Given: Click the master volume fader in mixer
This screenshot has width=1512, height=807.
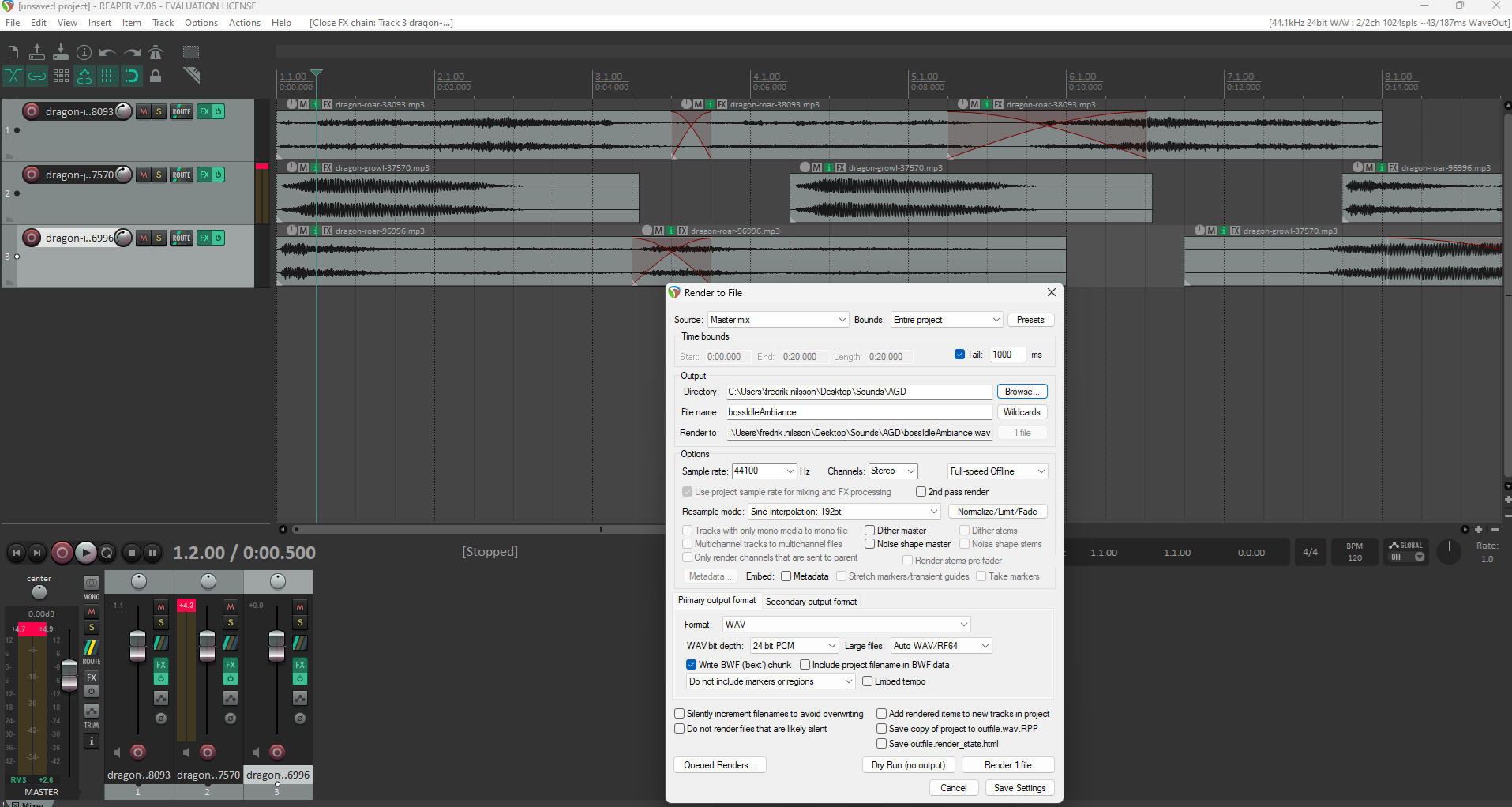Looking at the screenshot, I should click(x=69, y=675).
